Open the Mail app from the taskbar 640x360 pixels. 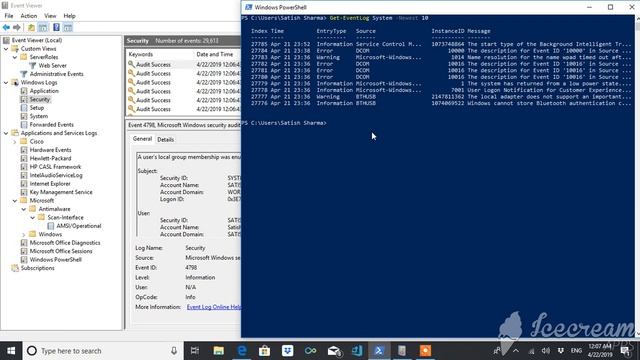[x=334, y=351]
